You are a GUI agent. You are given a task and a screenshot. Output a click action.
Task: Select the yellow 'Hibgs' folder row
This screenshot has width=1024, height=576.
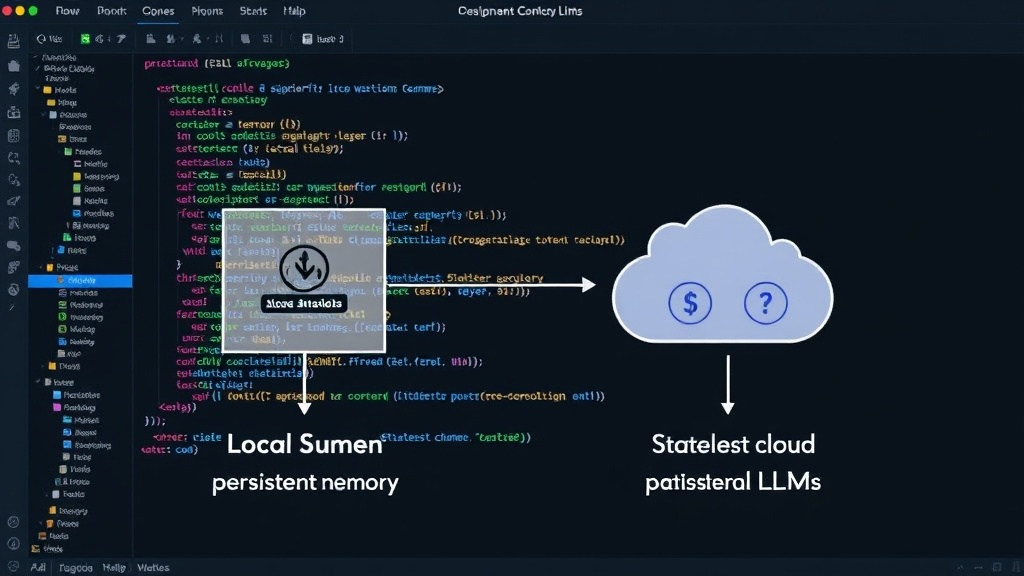coord(62,103)
